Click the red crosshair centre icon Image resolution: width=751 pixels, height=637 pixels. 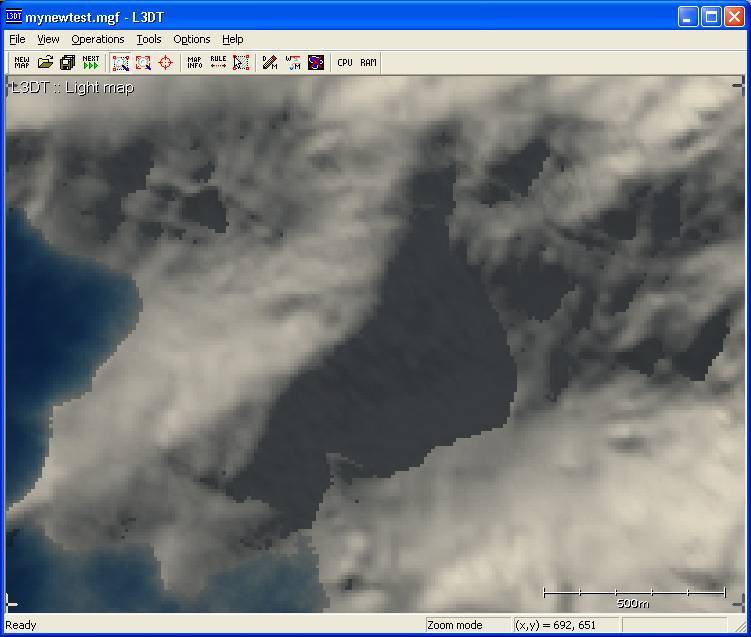[x=166, y=62]
